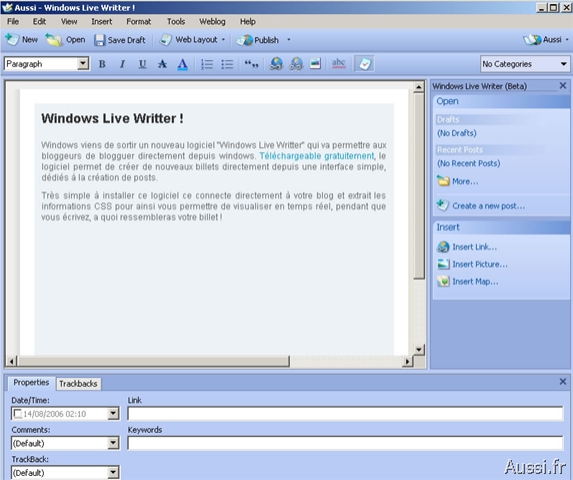Apply numbered list formatting
This screenshot has width=573, height=480.
pos(207,64)
